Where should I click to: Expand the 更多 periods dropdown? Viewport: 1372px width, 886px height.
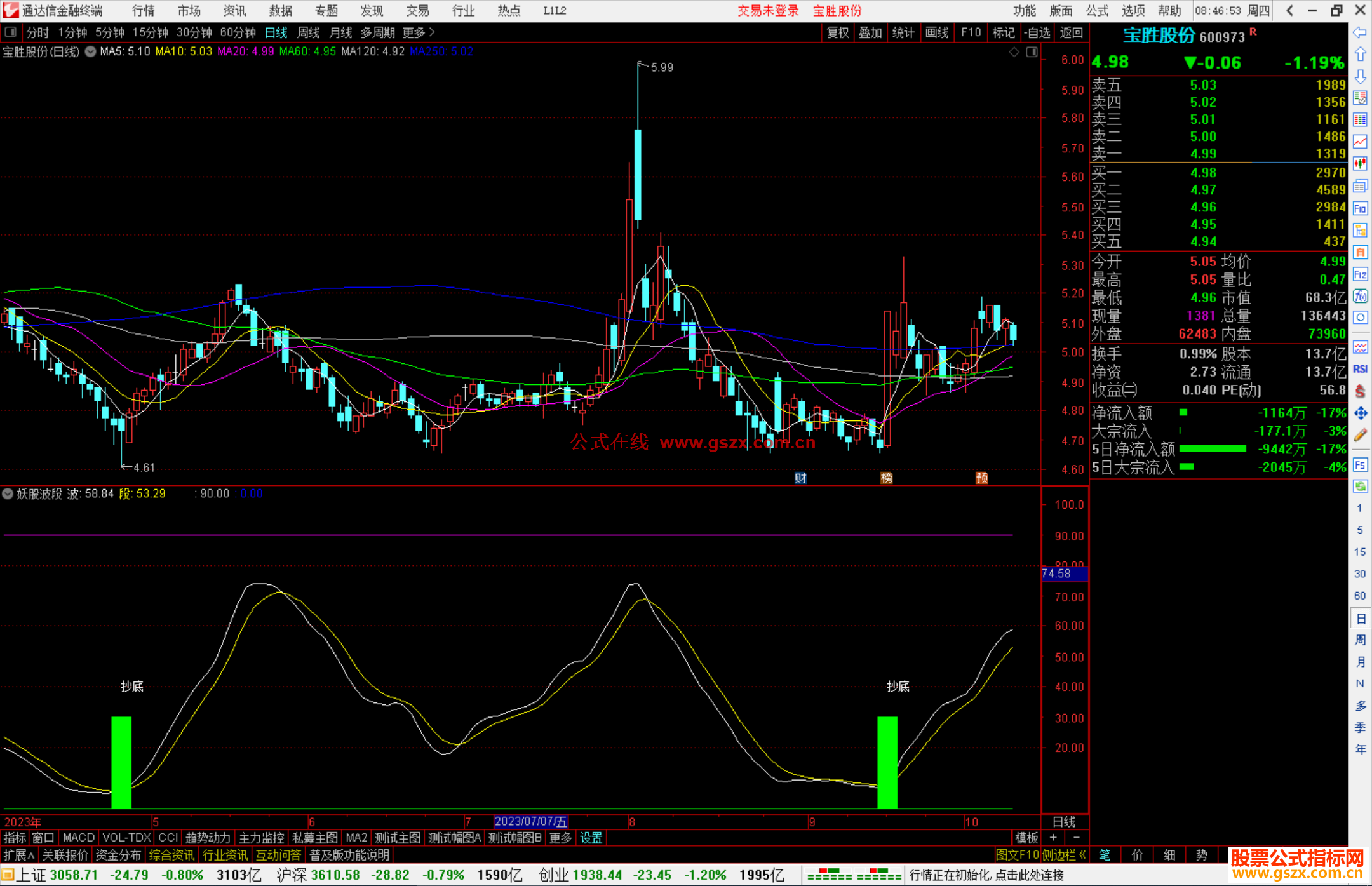tap(419, 32)
